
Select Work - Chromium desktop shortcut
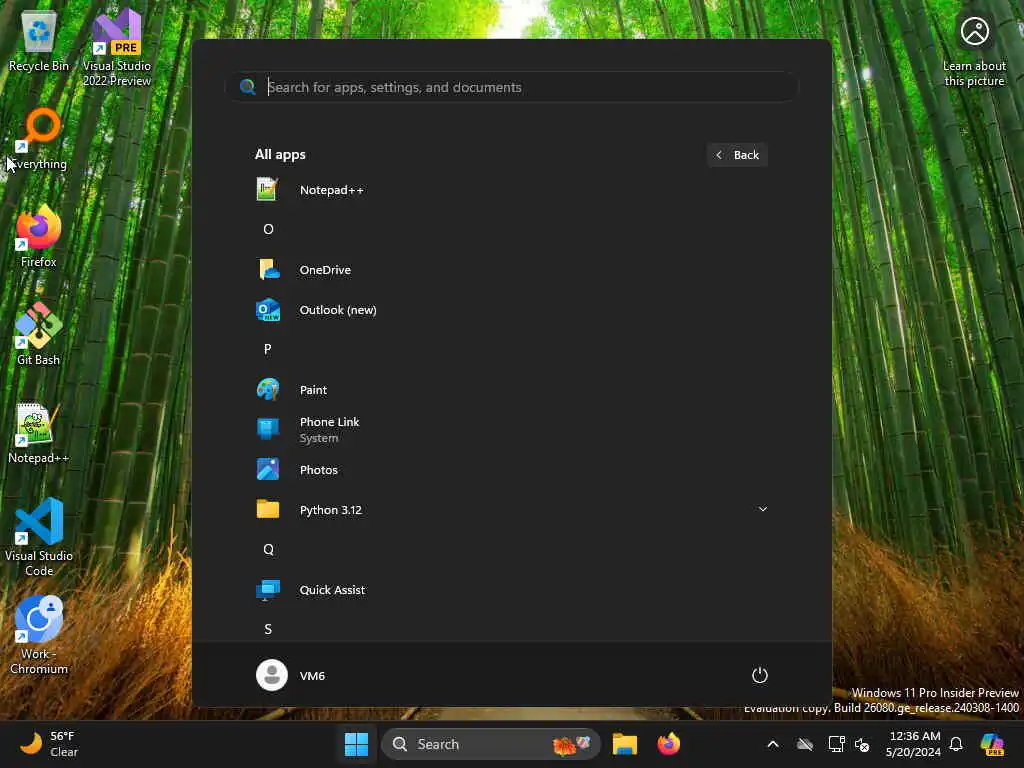39,635
